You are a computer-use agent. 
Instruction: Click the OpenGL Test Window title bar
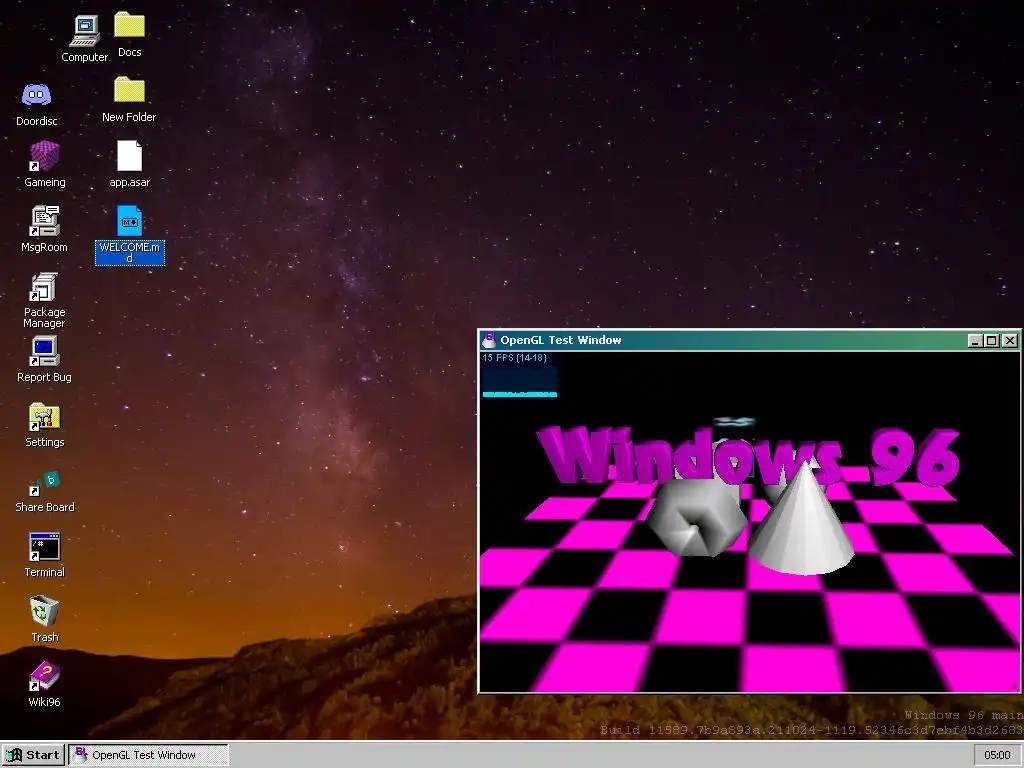click(x=749, y=340)
